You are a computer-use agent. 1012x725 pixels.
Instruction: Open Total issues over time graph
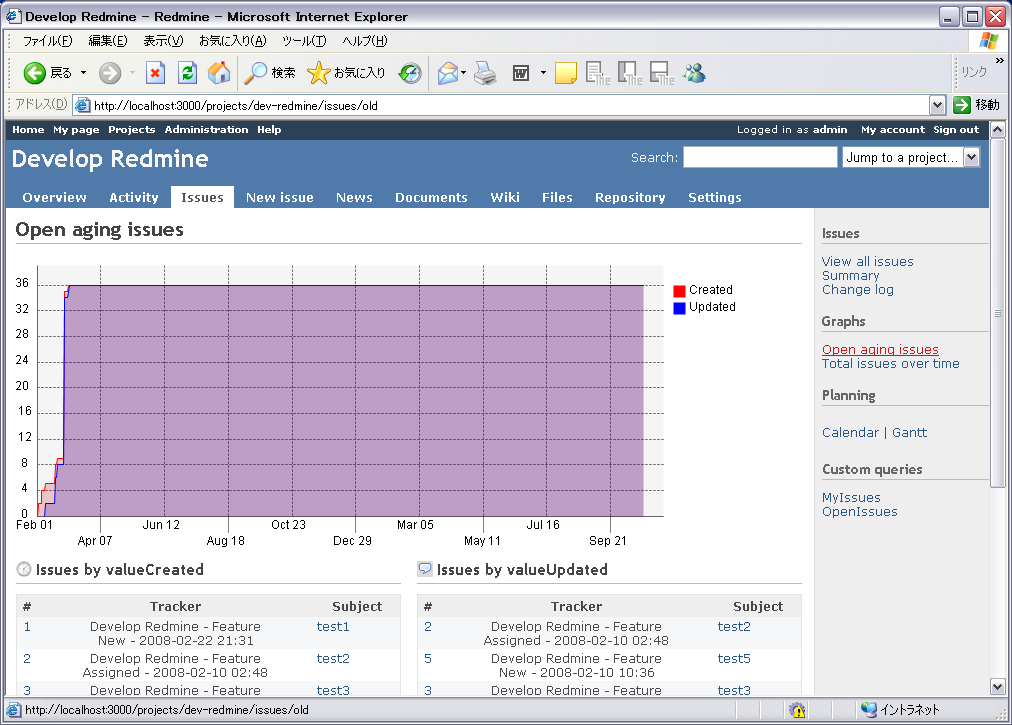891,363
